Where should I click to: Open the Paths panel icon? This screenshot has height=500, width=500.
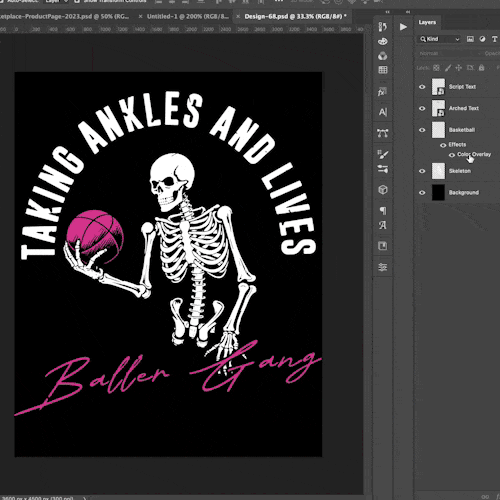pyautogui.click(x=383, y=133)
